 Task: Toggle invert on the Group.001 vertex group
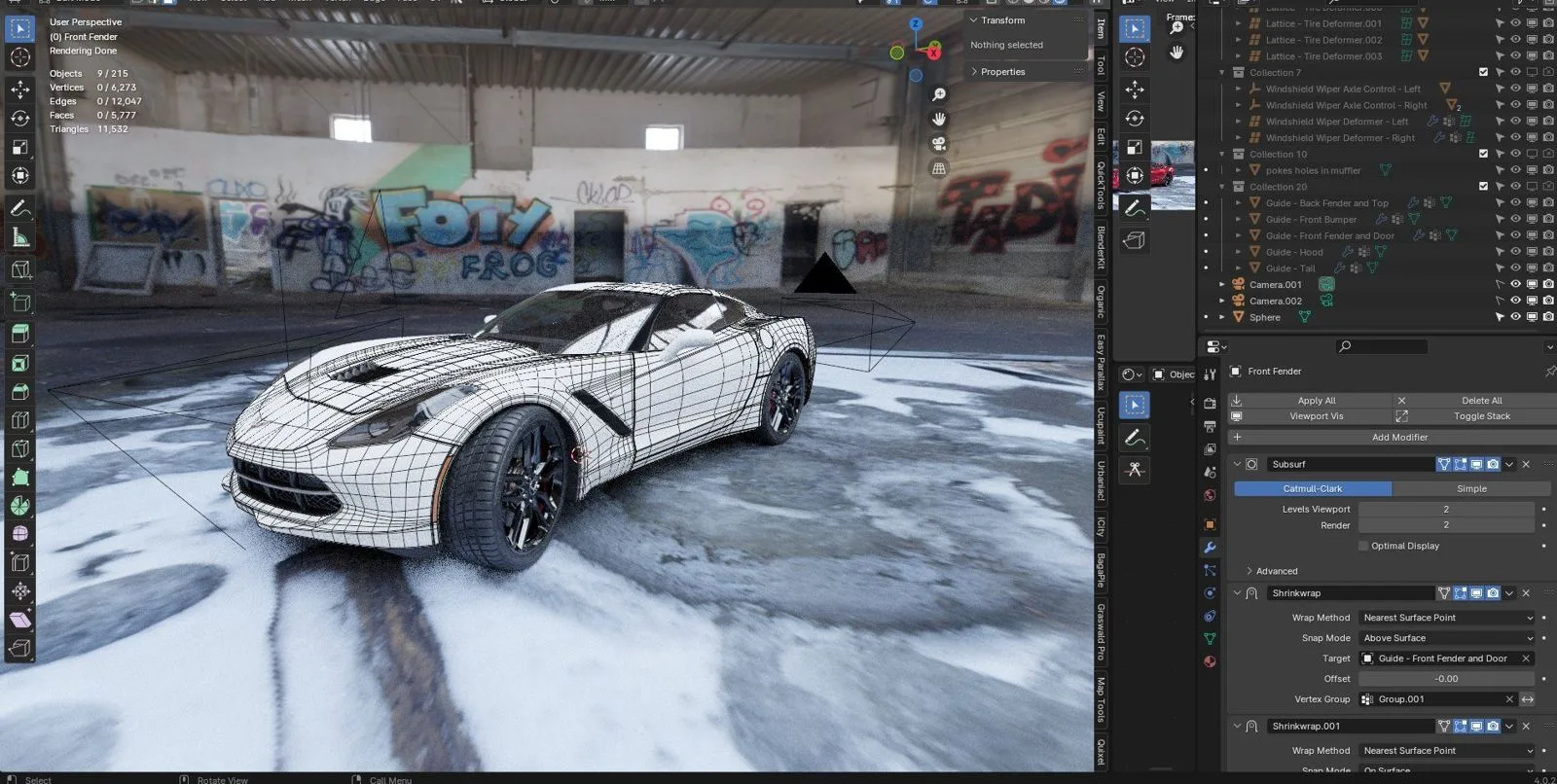1528,699
